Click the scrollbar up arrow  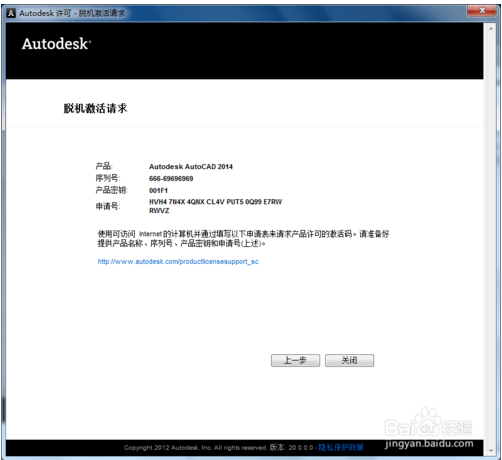(491, 29)
